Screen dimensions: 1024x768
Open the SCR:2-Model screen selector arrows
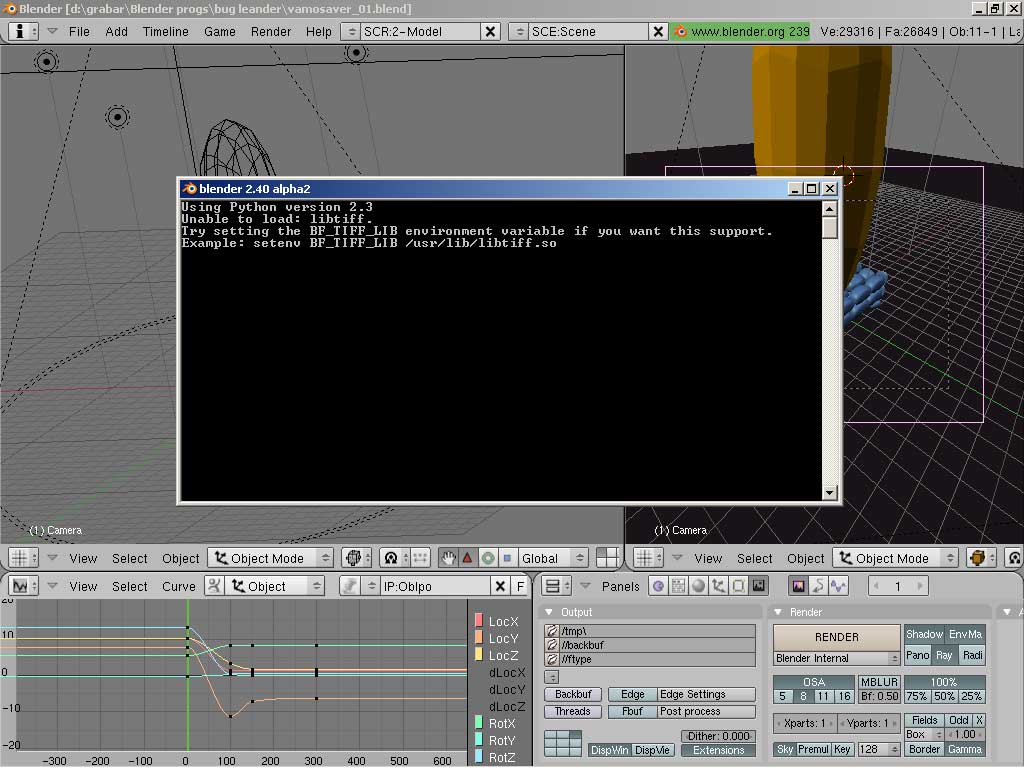[x=351, y=31]
